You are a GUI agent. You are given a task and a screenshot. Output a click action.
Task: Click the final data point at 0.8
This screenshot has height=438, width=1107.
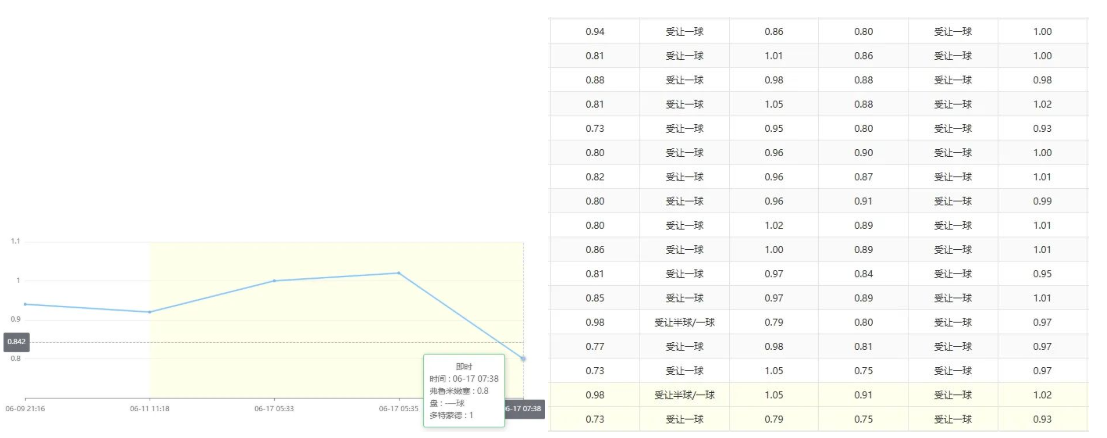[x=523, y=359]
